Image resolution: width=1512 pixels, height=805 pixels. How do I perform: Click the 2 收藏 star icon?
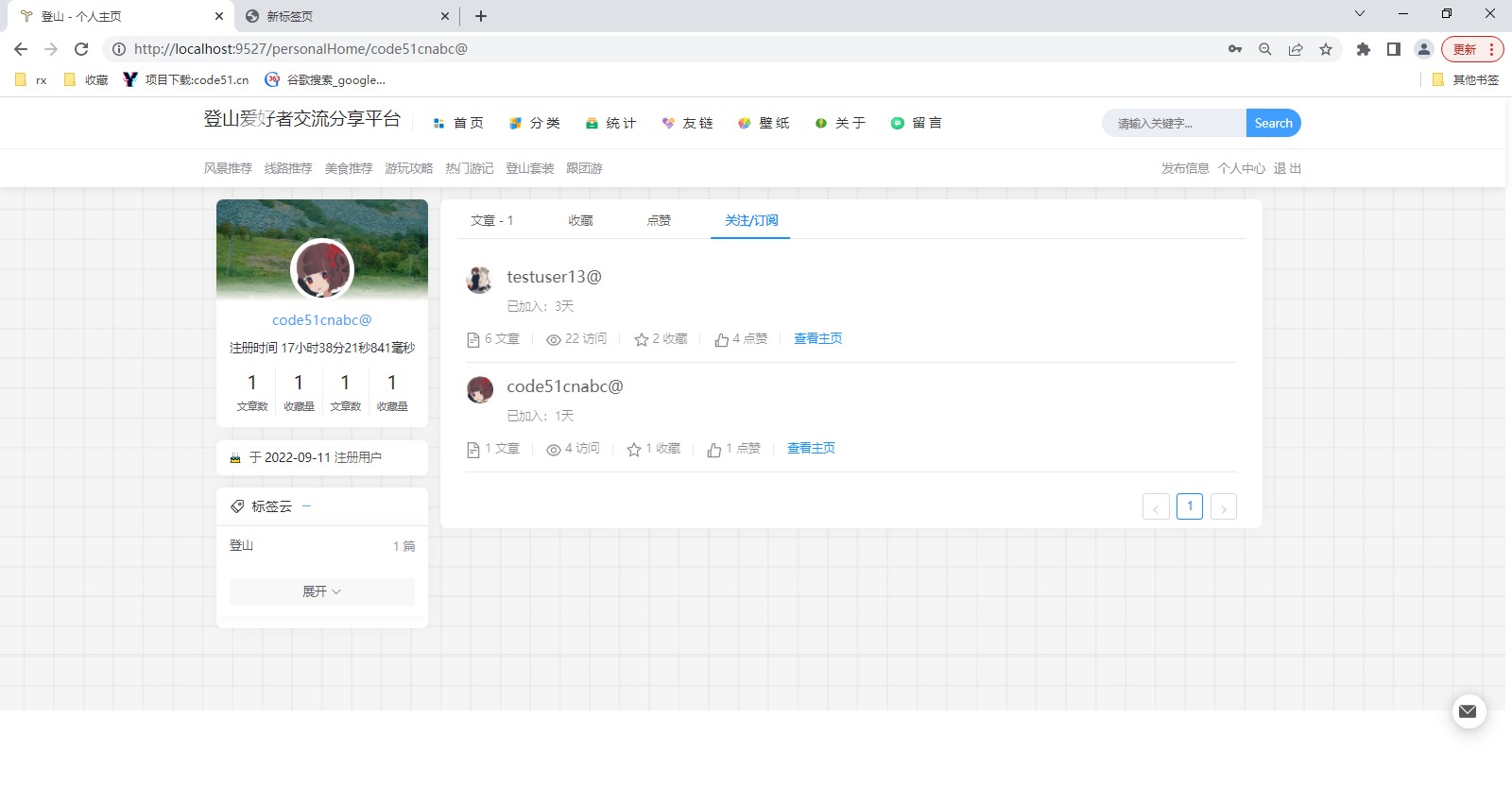pyautogui.click(x=642, y=339)
